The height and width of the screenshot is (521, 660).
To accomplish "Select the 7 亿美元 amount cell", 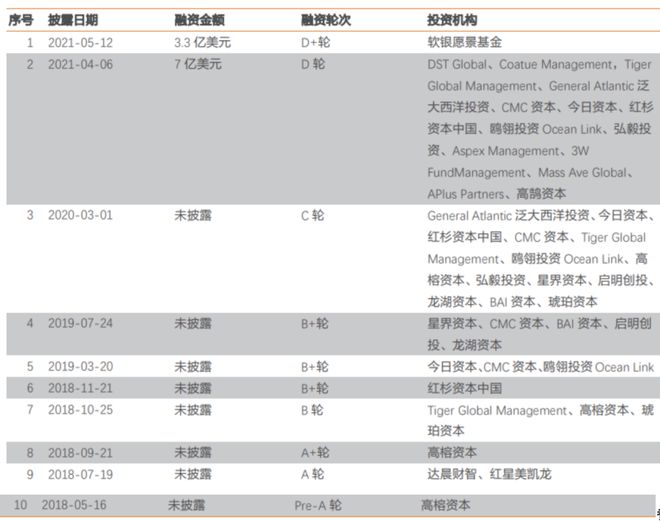I will [x=198, y=64].
